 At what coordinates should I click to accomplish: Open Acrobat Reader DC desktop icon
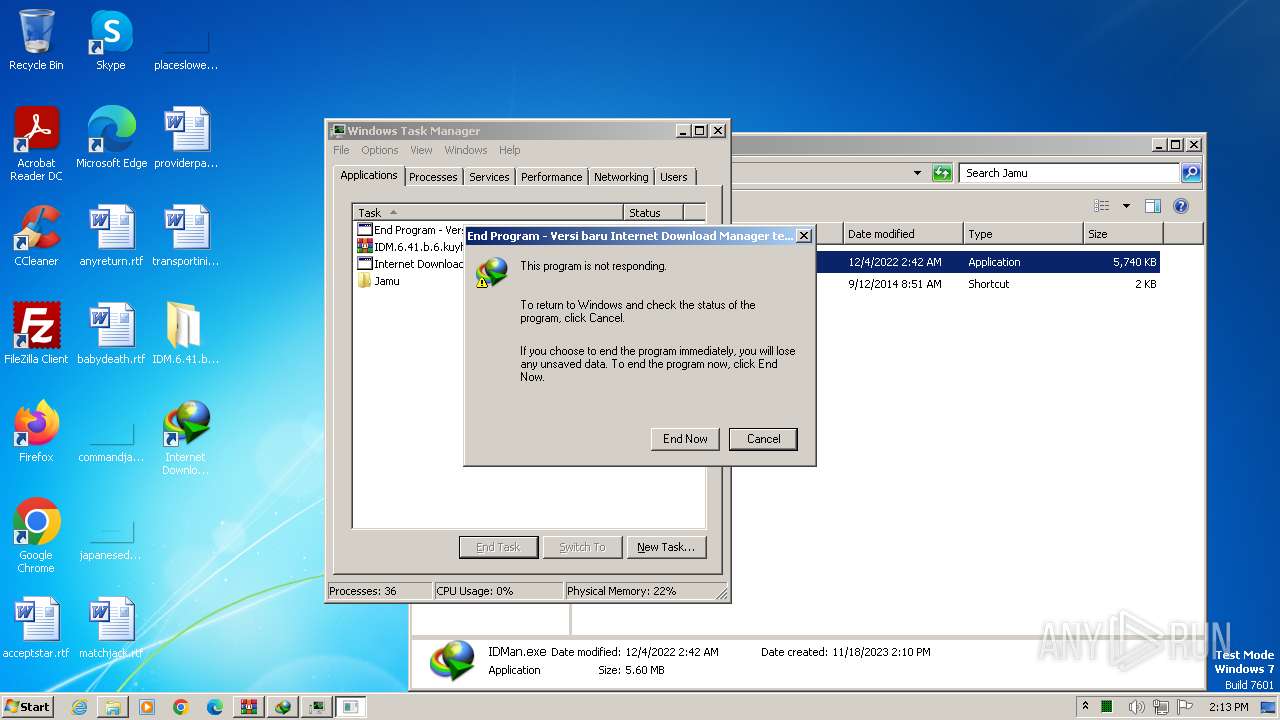36,144
